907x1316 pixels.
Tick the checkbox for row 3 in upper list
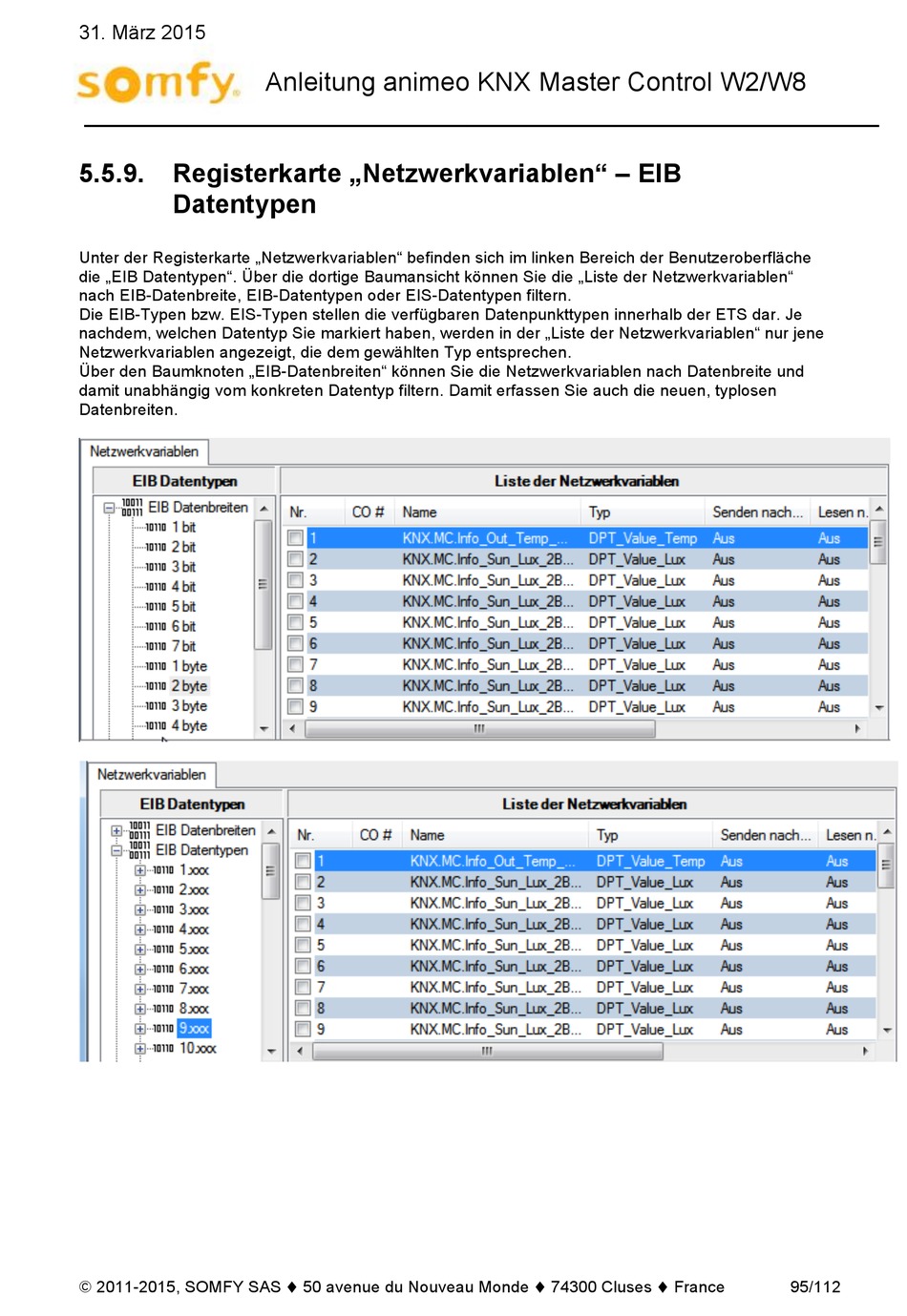[296, 580]
